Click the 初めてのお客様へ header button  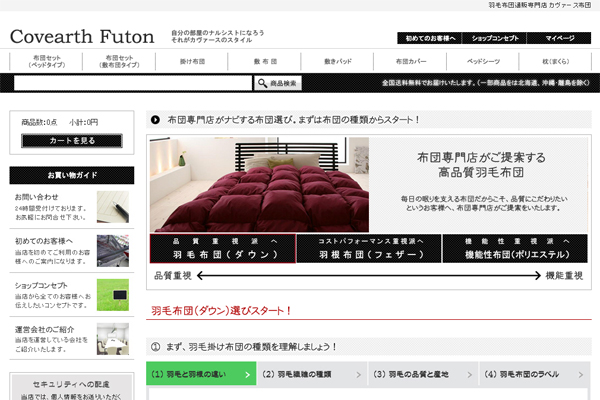(431, 38)
